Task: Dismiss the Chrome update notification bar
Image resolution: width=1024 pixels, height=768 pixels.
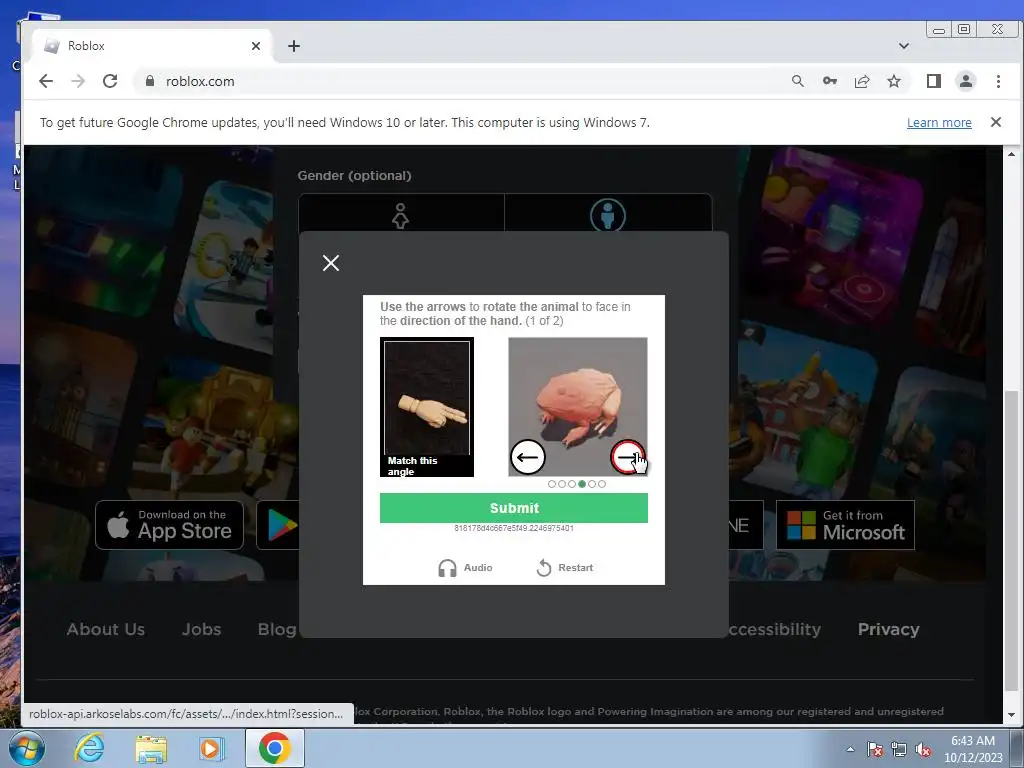Action: [996, 122]
